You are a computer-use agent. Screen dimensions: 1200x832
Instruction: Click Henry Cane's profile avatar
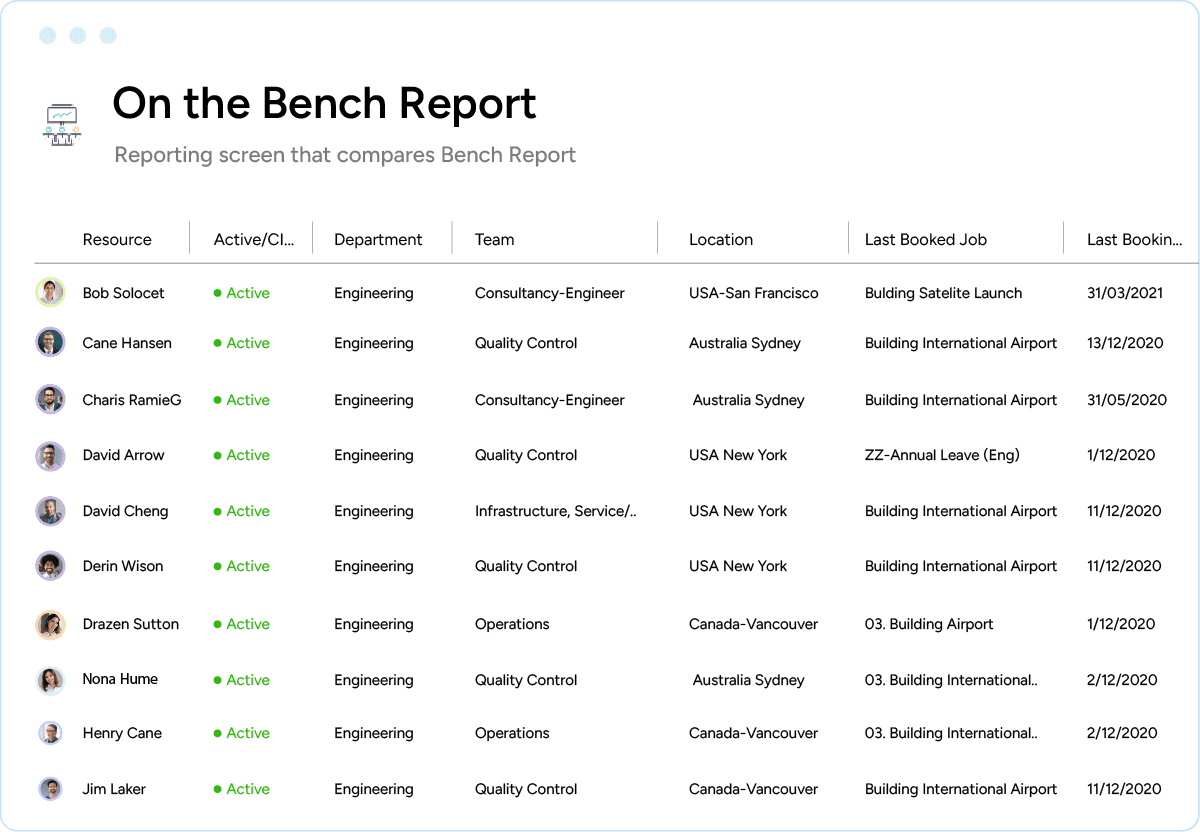[50, 733]
